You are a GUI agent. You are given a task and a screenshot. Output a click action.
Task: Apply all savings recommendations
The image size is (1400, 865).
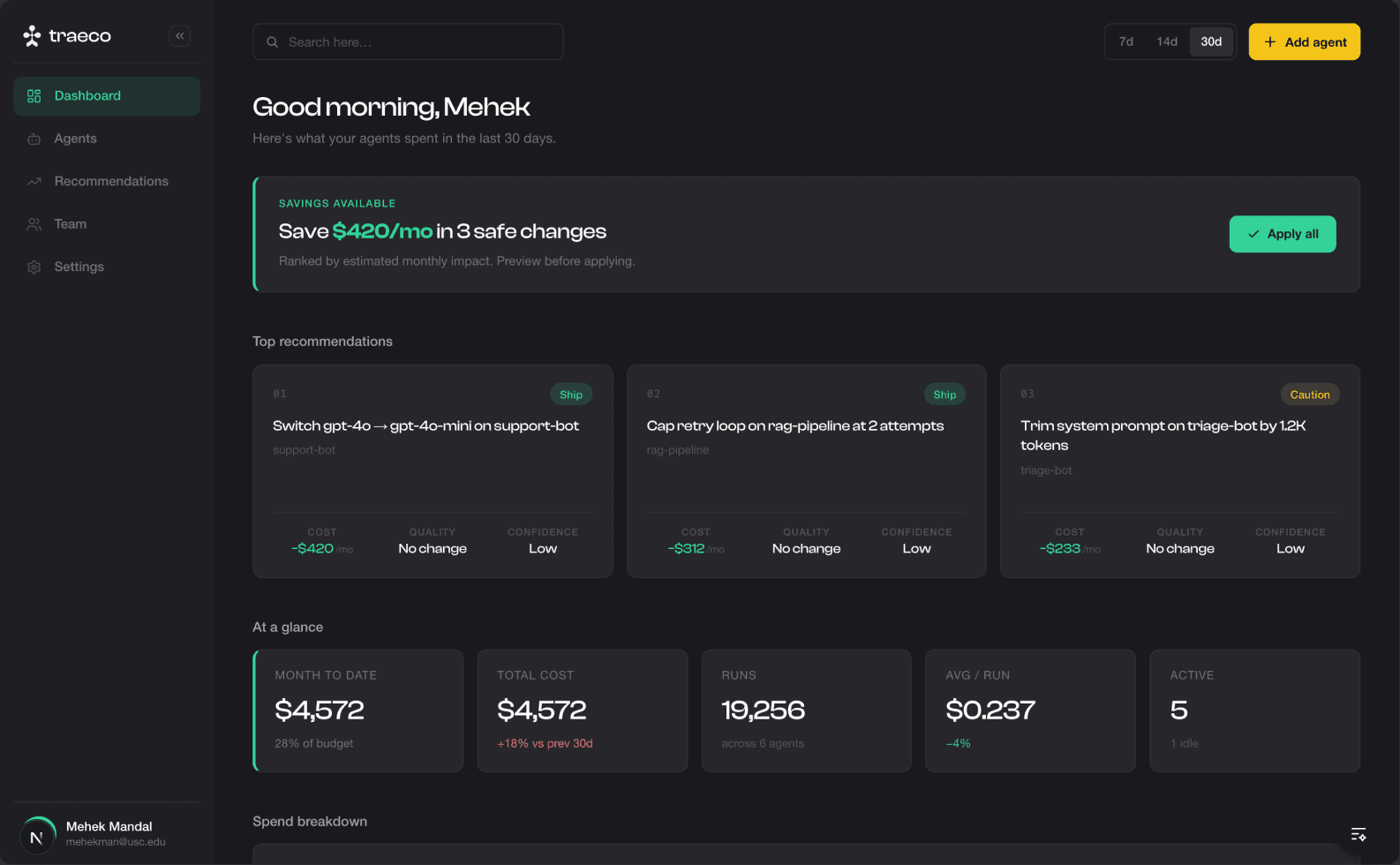(1283, 234)
